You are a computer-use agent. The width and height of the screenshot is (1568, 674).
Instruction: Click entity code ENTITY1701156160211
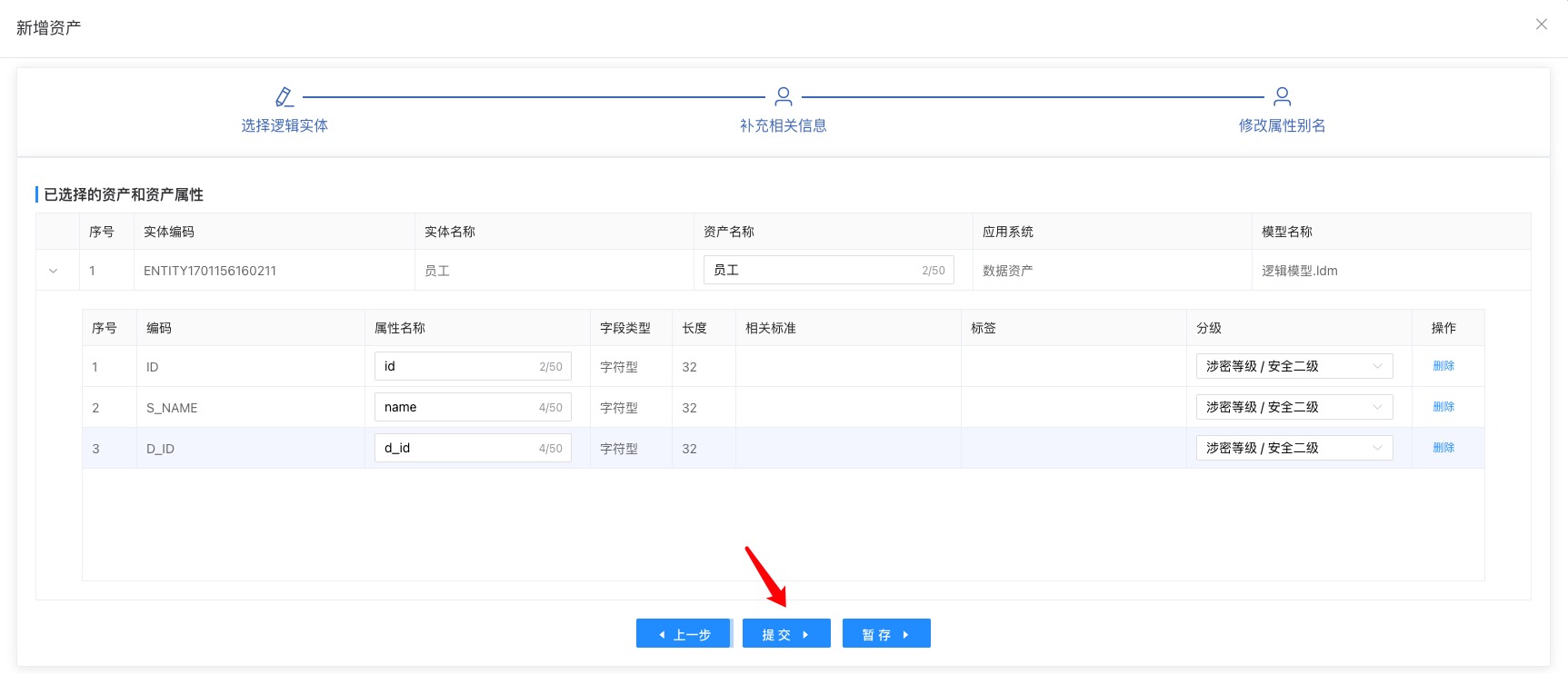pos(210,271)
